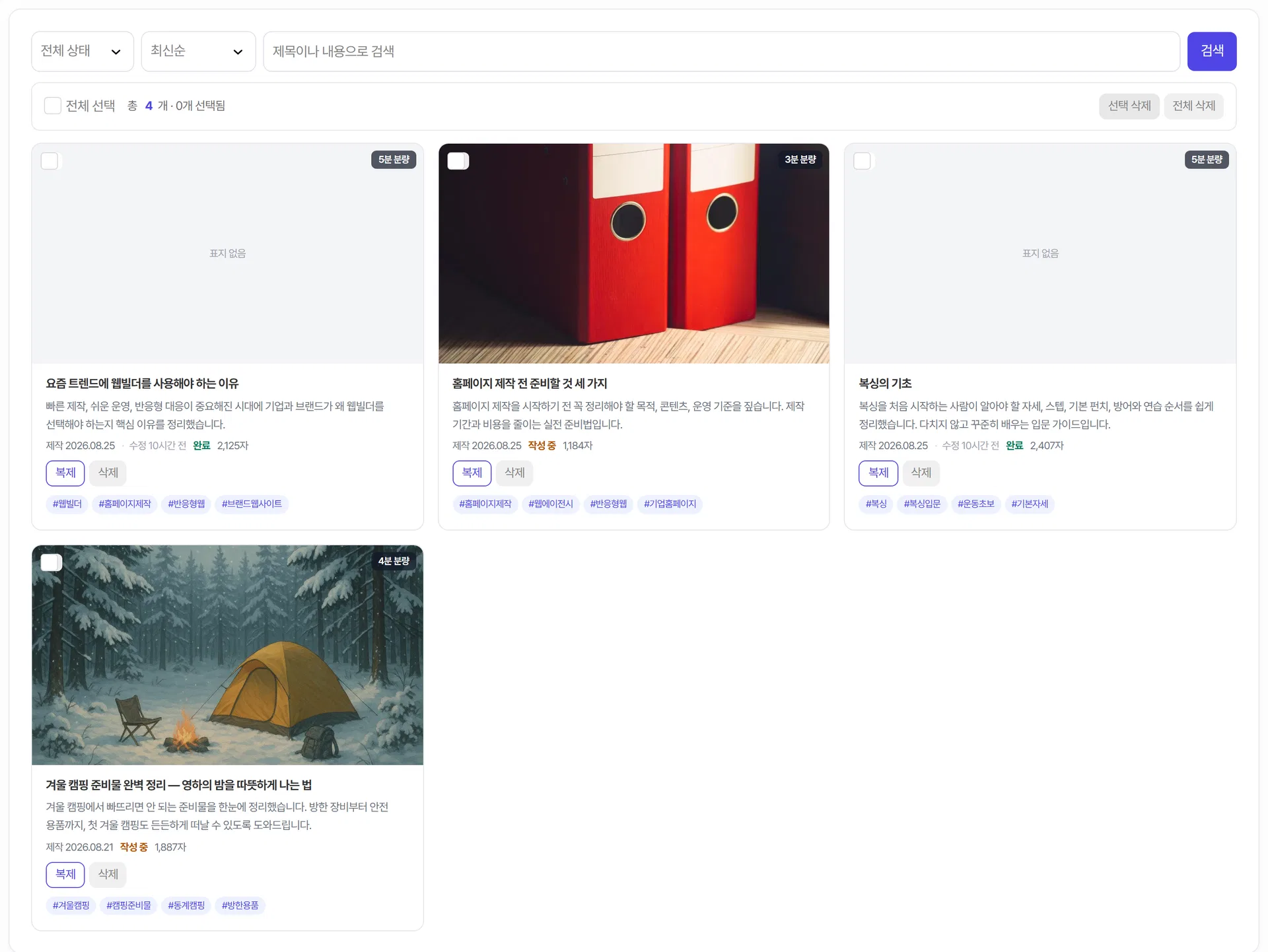Open the 전체 상태 status filter dropdown
The width and height of the screenshot is (1268, 952).
(83, 51)
